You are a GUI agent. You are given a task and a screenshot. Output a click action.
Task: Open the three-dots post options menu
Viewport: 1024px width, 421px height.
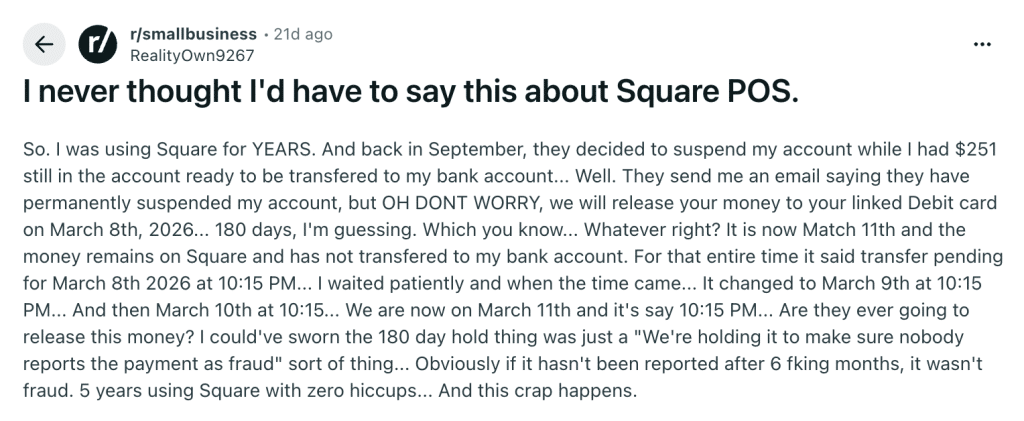[x=981, y=45]
